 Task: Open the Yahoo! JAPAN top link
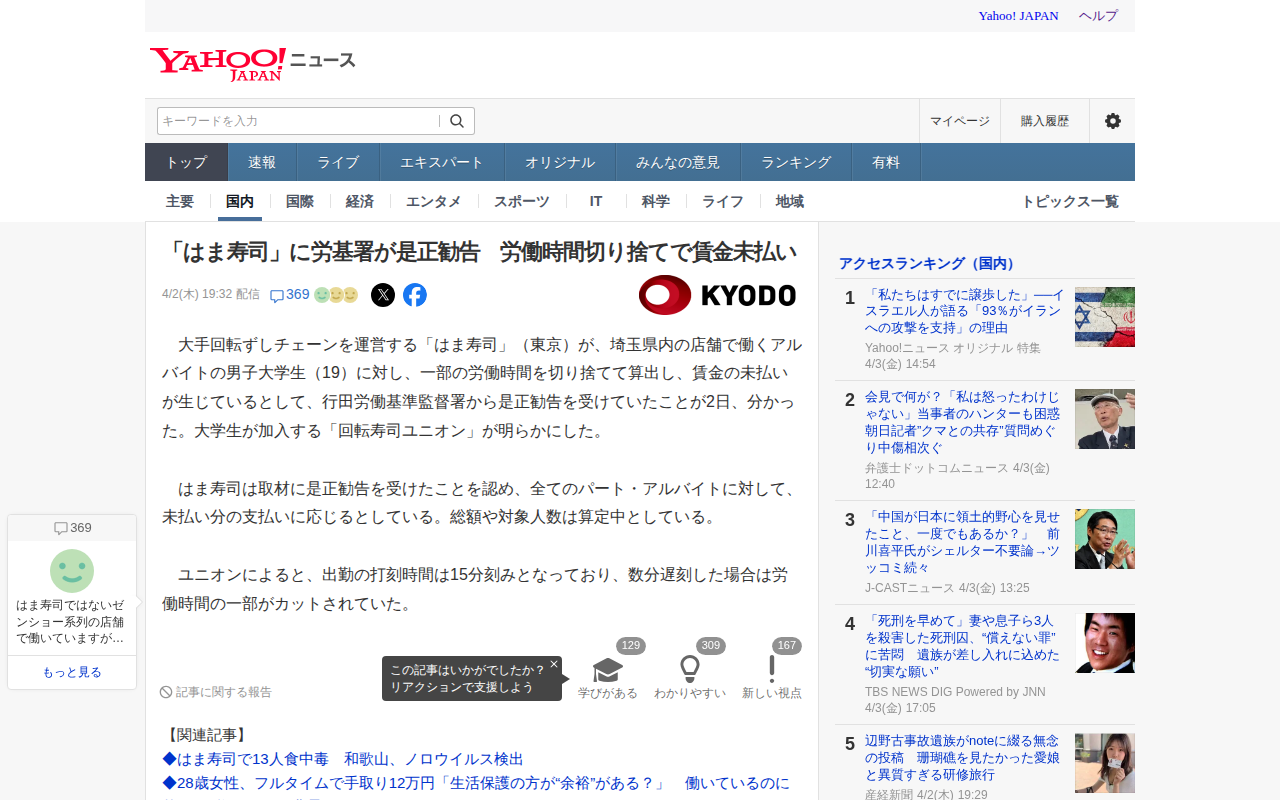point(1018,16)
